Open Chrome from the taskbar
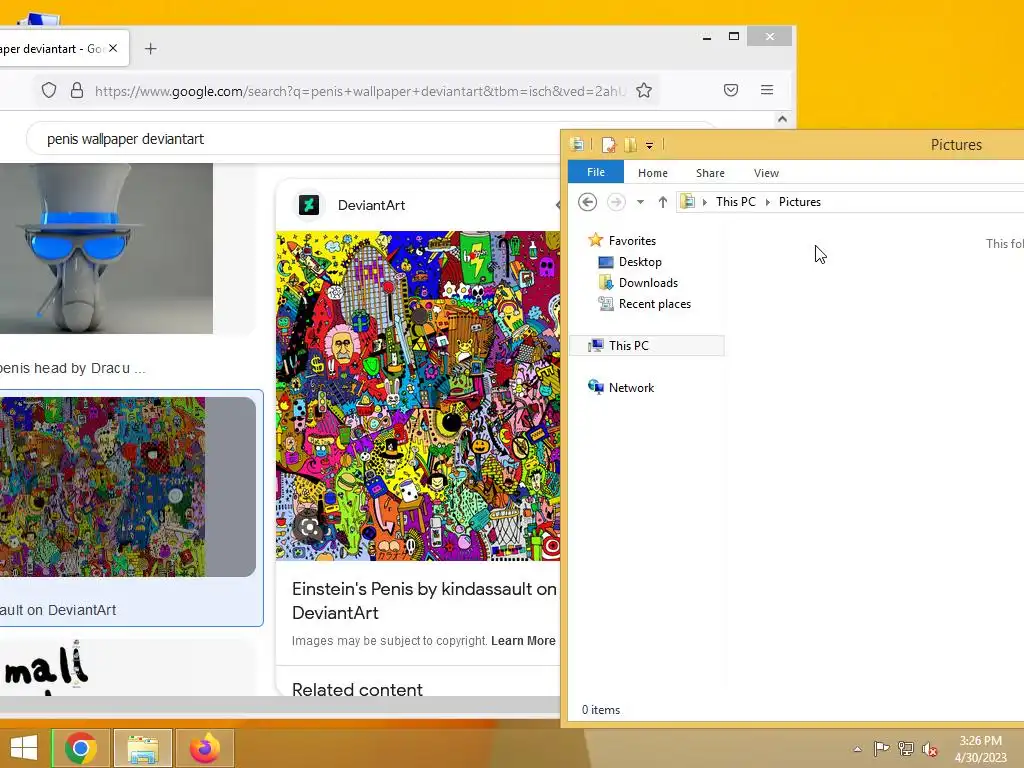1024x768 pixels. [x=80, y=748]
